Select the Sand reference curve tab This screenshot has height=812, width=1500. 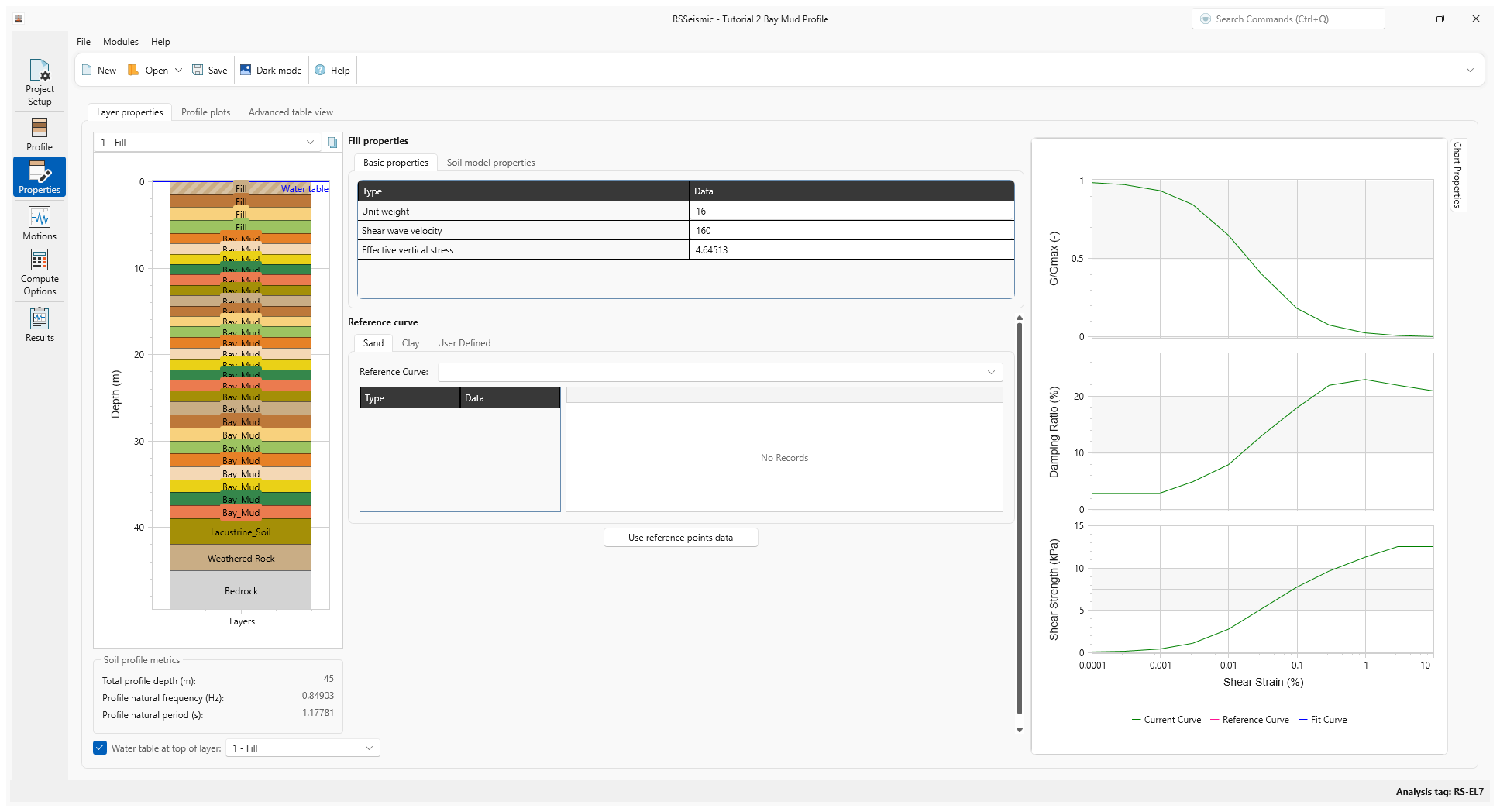click(x=373, y=343)
